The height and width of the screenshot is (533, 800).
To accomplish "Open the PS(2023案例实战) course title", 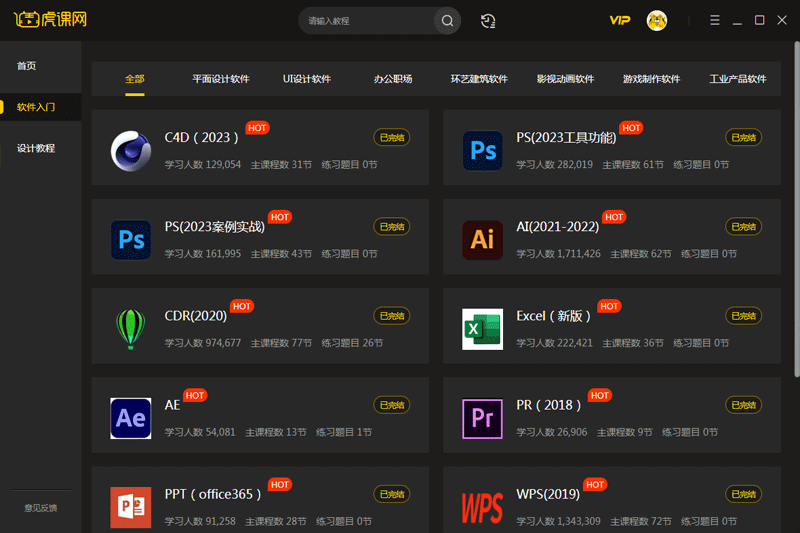I will 215,227.
